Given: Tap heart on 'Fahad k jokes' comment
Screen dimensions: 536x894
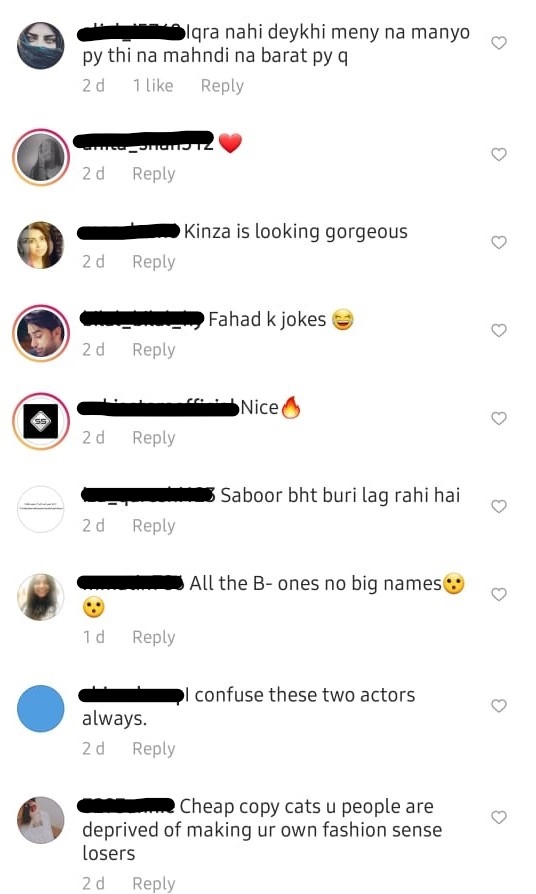Looking at the screenshot, I should click(x=499, y=330).
